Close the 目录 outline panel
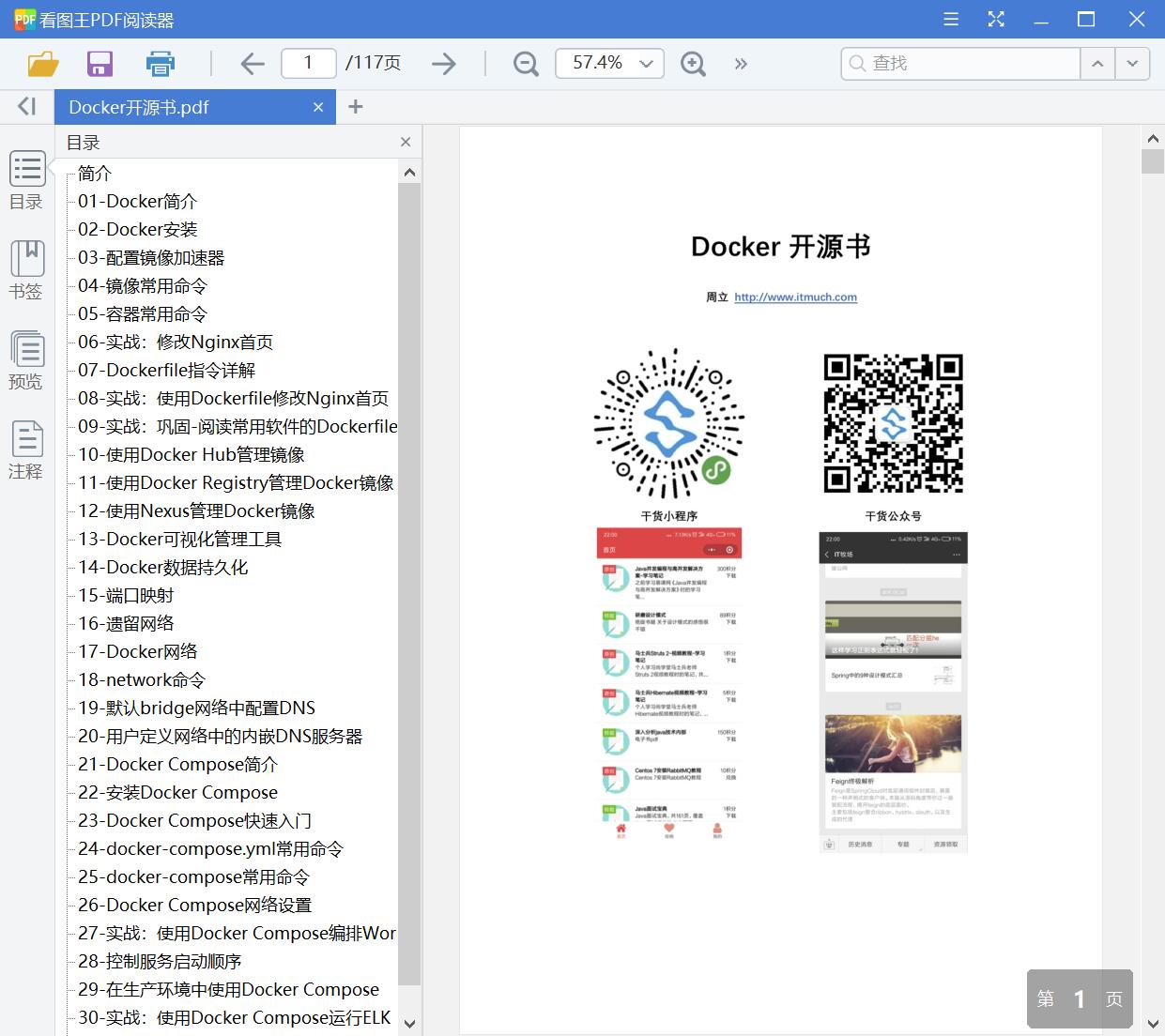The height and width of the screenshot is (1036, 1165). [406, 142]
